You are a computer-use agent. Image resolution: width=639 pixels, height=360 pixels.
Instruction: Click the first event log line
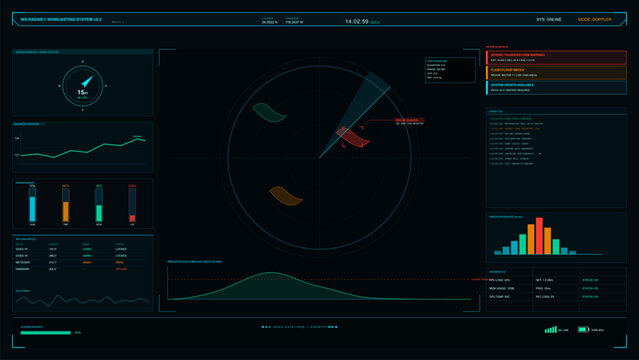pos(511,119)
